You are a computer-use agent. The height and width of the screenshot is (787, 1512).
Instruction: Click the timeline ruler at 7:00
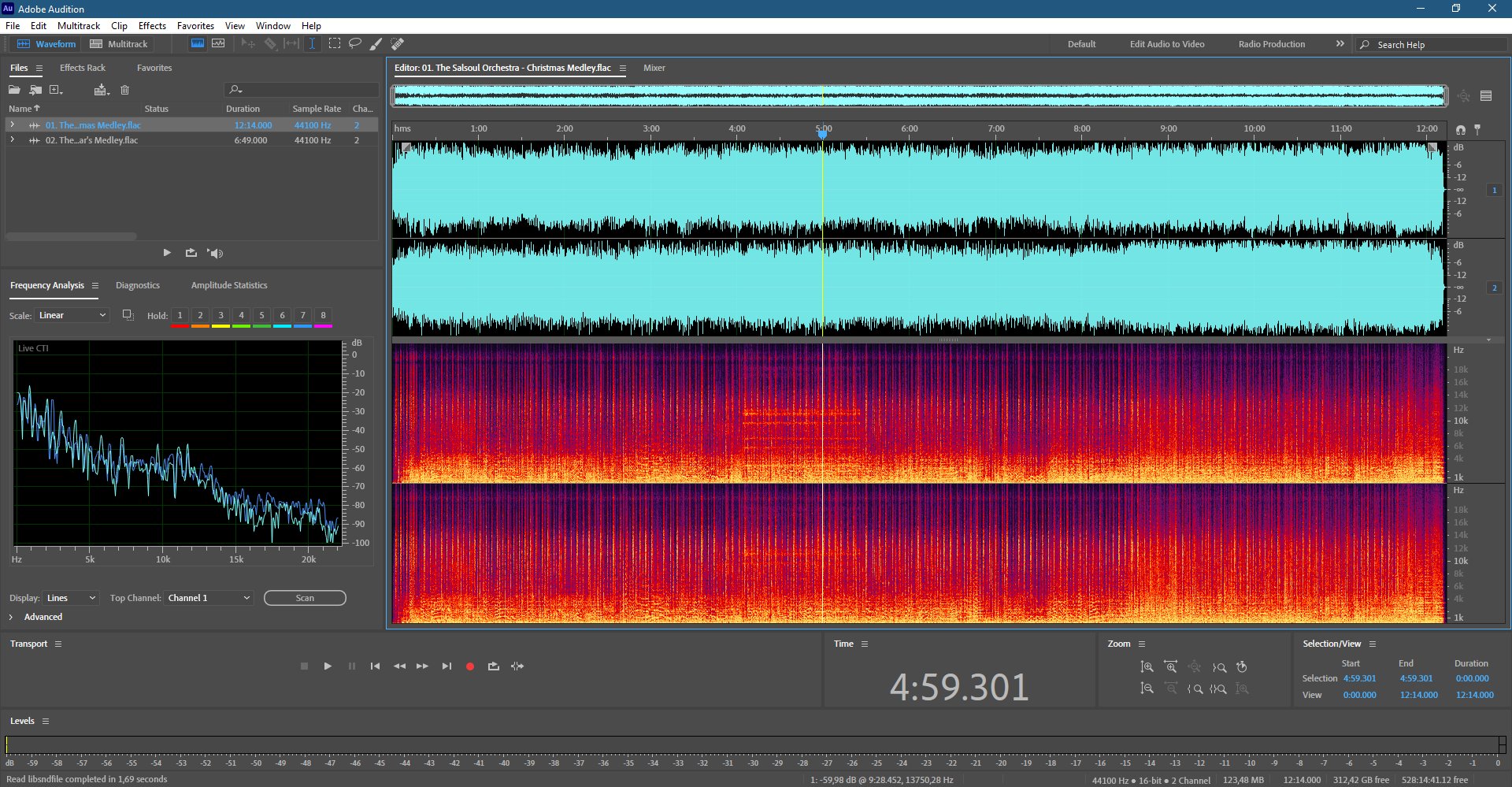(996, 128)
